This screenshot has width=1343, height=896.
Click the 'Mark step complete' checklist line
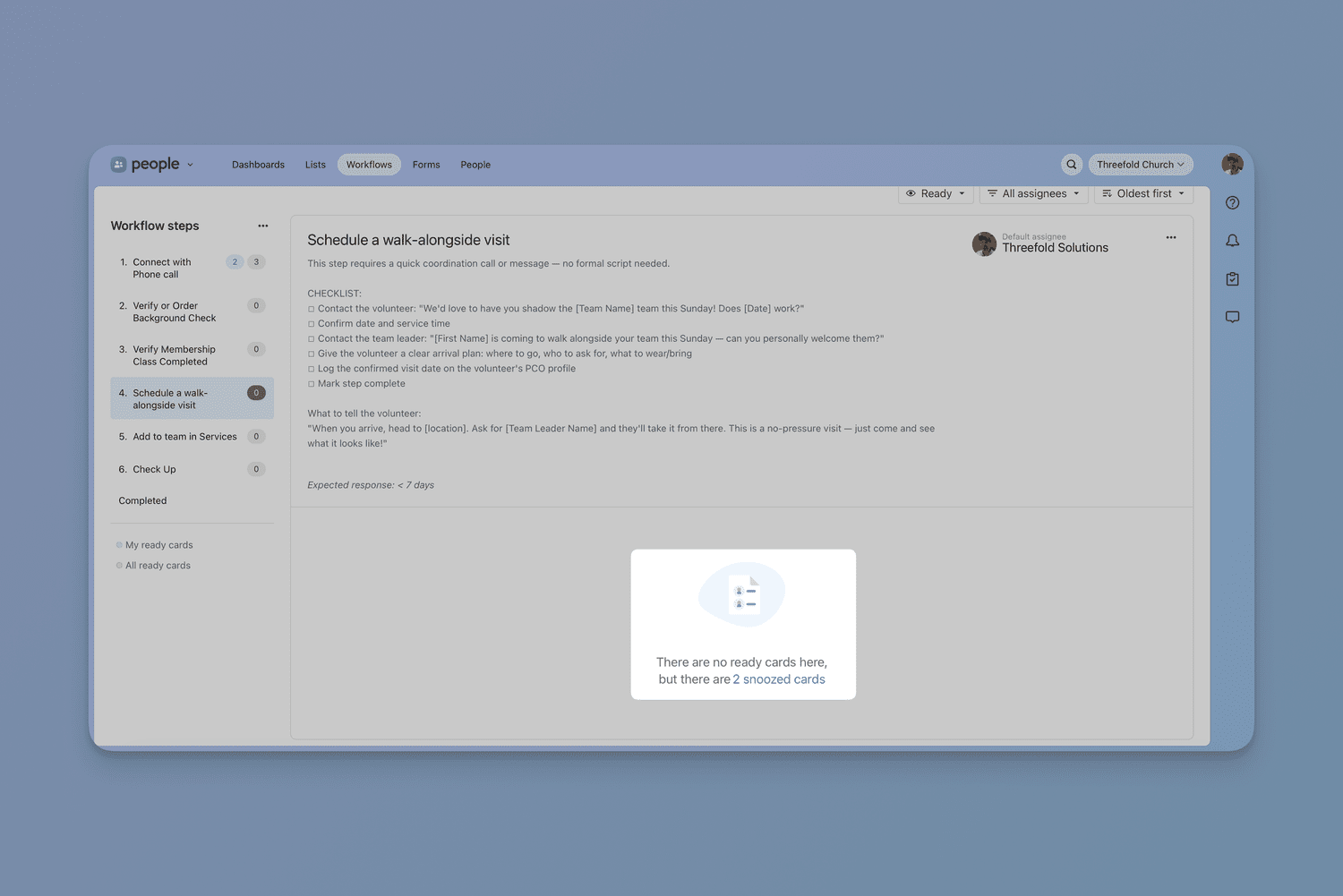(356, 384)
